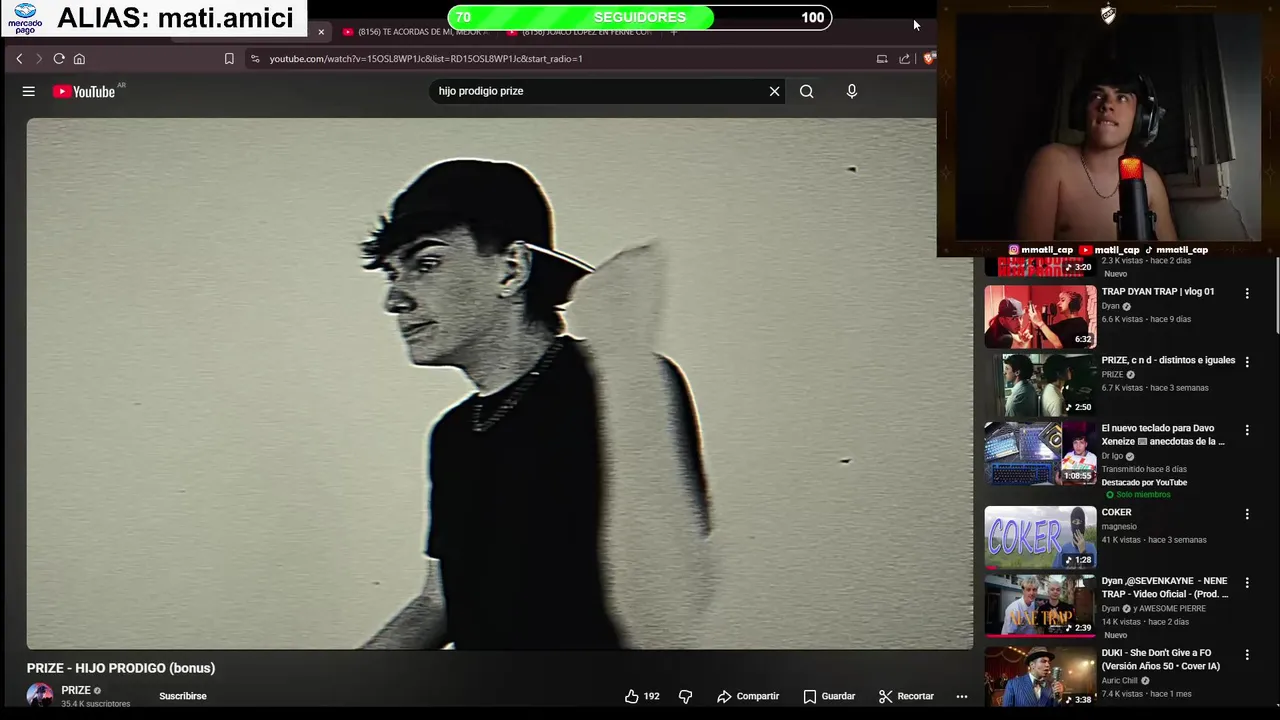Open the Brave shields icon
This screenshot has height=720, width=1280.
click(x=928, y=59)
